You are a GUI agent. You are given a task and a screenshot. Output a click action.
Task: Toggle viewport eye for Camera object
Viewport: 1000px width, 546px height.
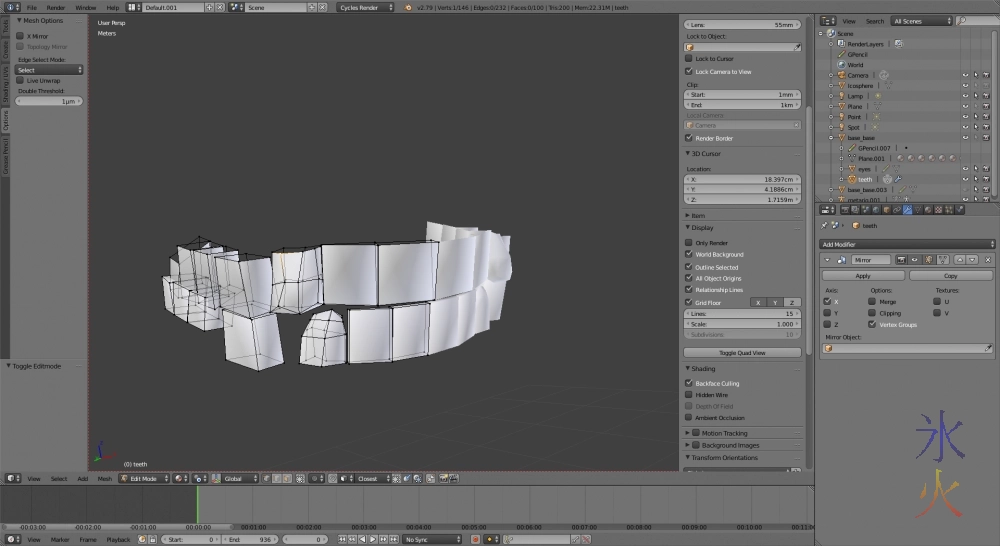point(966,75)
